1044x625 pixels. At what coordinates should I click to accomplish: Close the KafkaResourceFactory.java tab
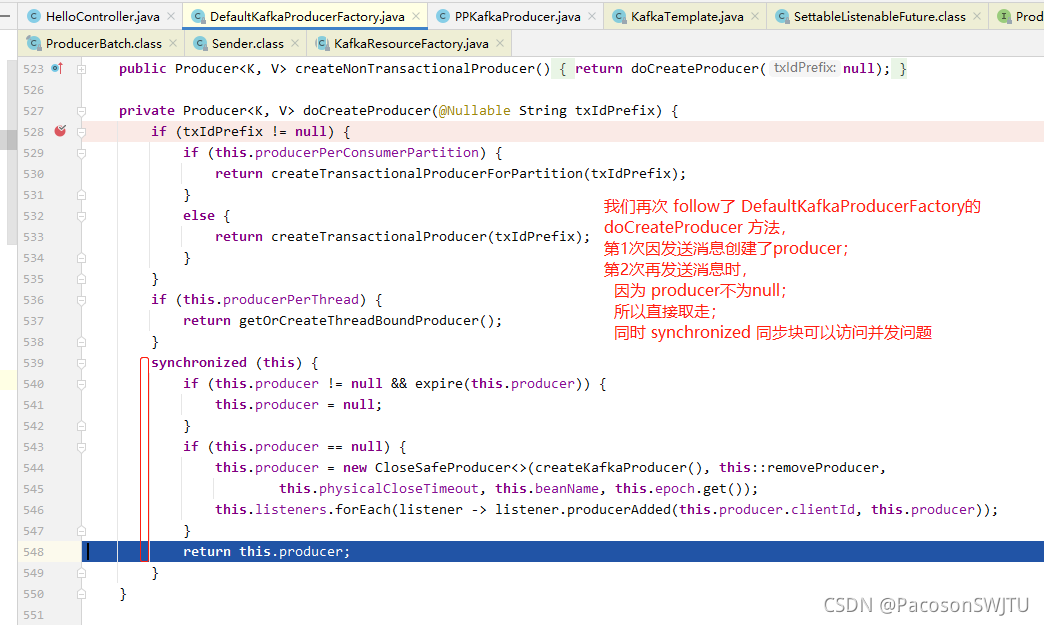tap(500, 43)
